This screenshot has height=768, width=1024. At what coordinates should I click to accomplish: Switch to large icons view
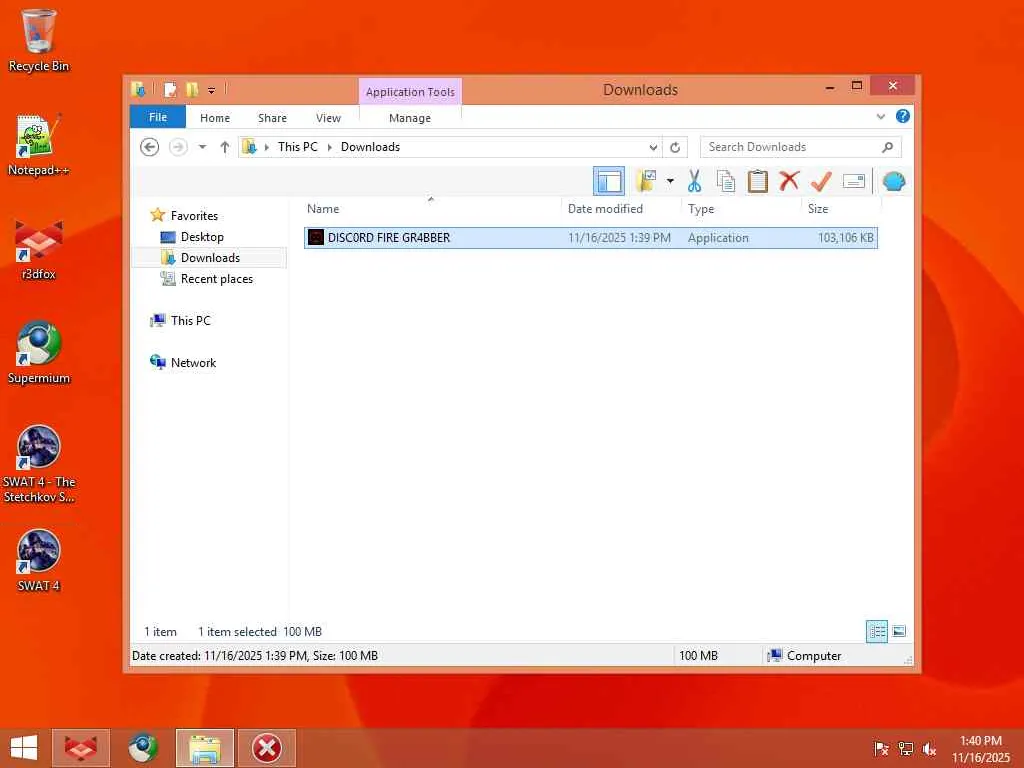(x=899, y=631)
